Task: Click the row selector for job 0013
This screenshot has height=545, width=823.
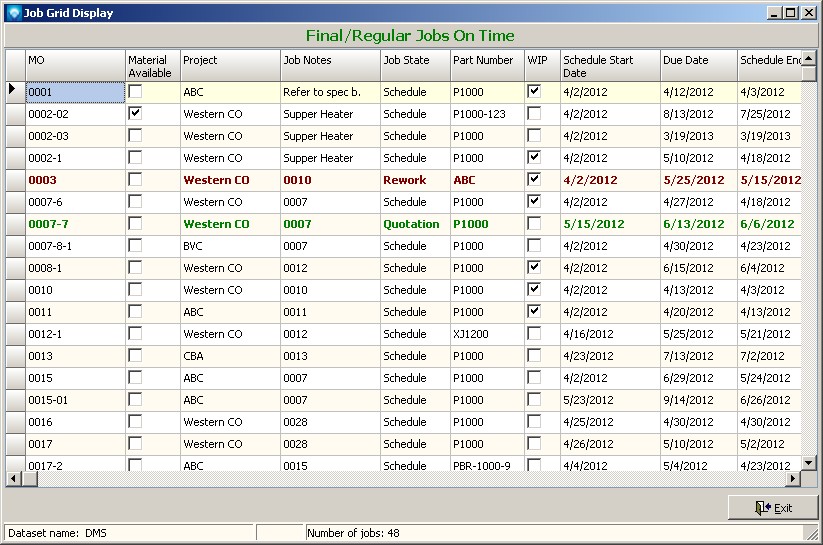Action: tap(14, 356)
